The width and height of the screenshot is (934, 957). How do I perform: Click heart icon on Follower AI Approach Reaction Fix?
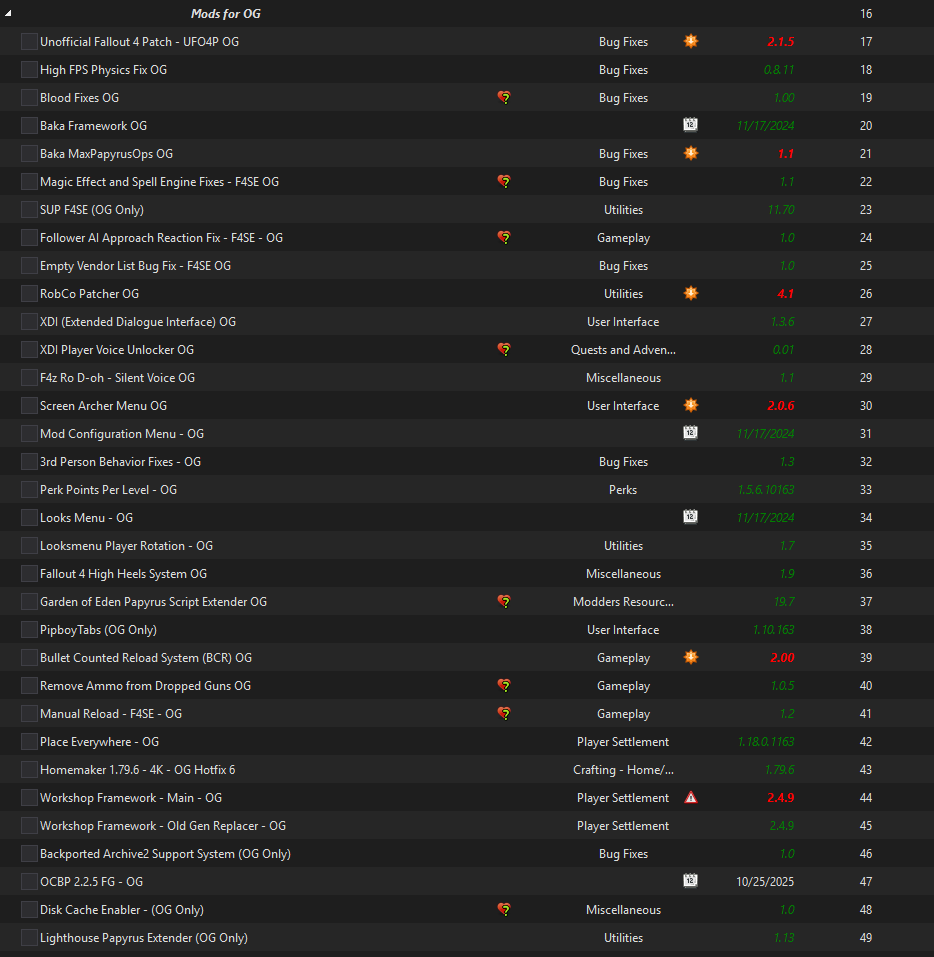pos(504,237)
